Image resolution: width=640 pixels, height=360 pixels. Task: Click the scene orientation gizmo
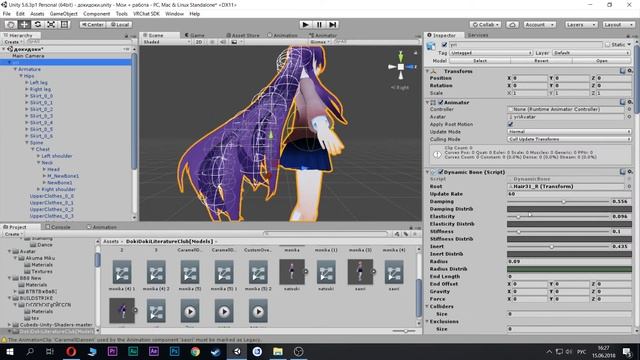pyautogui.click(x=401, y=66)
